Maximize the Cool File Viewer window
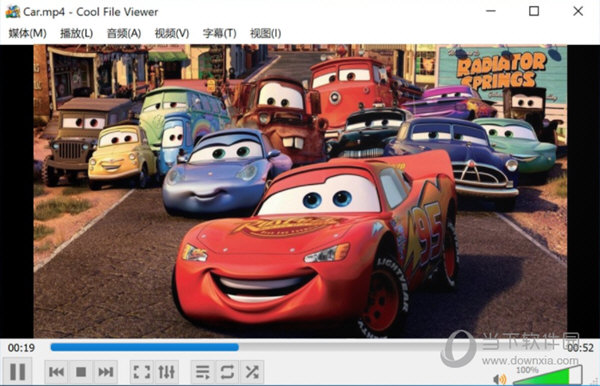This screenshot has height=386, width=600. pyautogui.click(x=534, y=11)
